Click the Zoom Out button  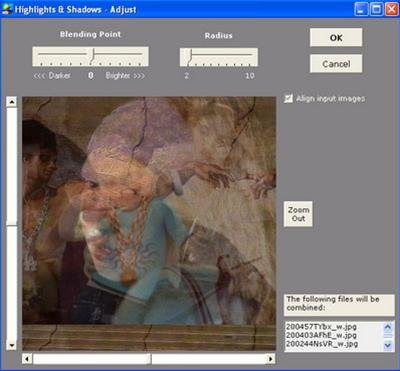click(x=298, y=214)
